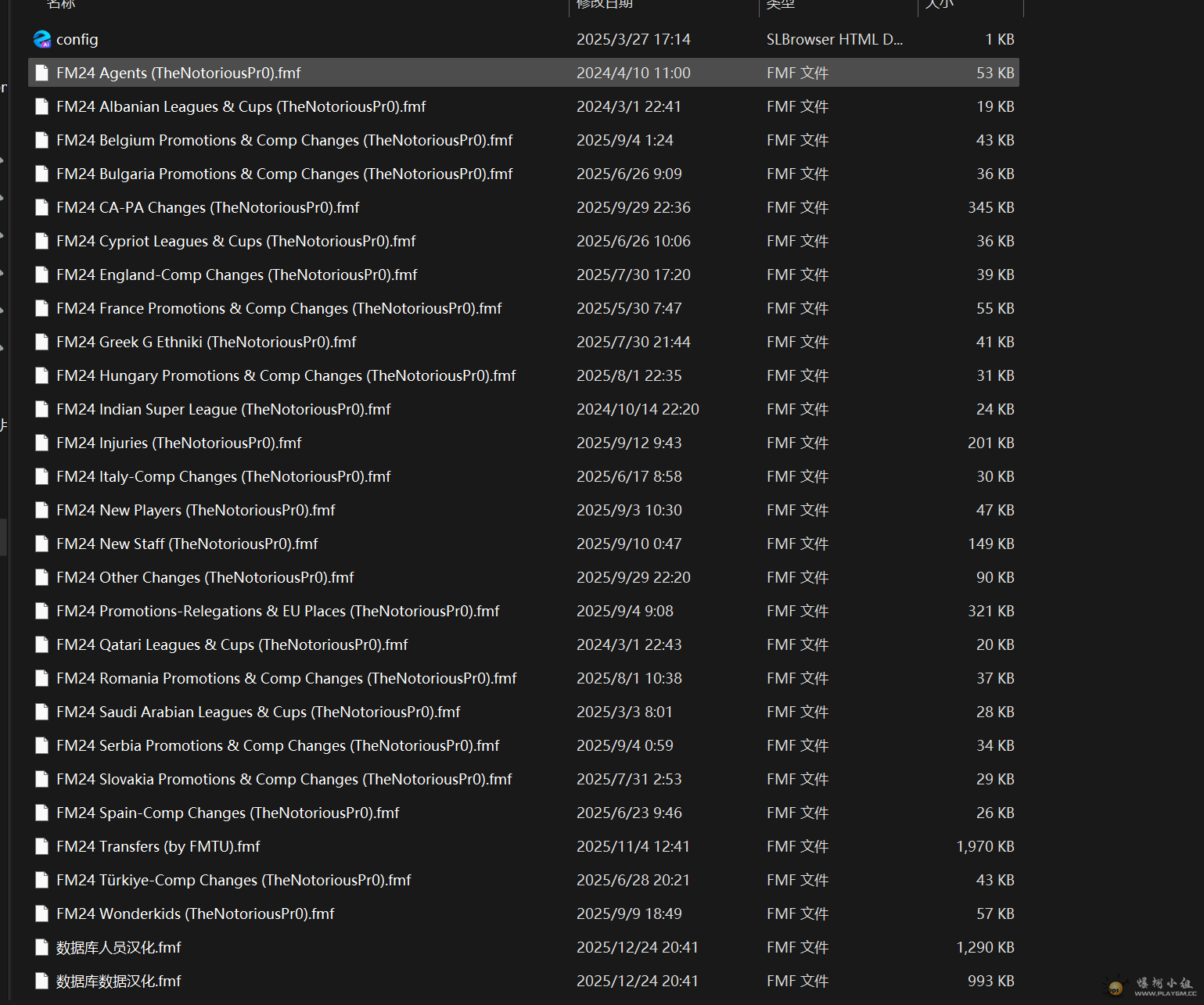Select FM24 England-Comp Changes file name
The height and width of the screenshot is (1005, 1204).
click(236, 275)
